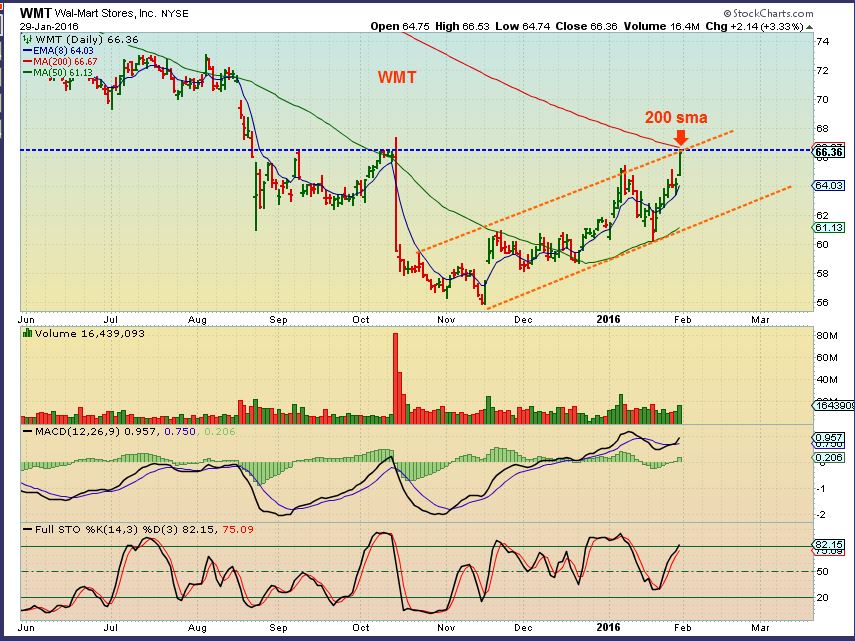Click the Close 66.36 value in header
This screenshot has width=855, height=641.
pyautogui.click(x=586, y=26)
